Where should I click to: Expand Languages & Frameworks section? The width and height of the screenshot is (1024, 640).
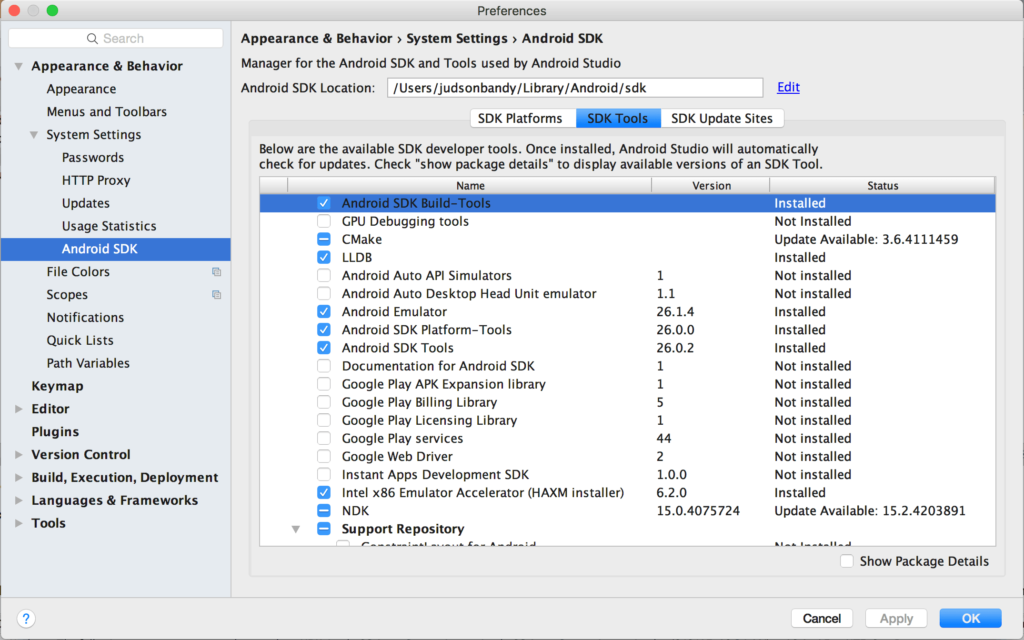click(x=19, y=500)
